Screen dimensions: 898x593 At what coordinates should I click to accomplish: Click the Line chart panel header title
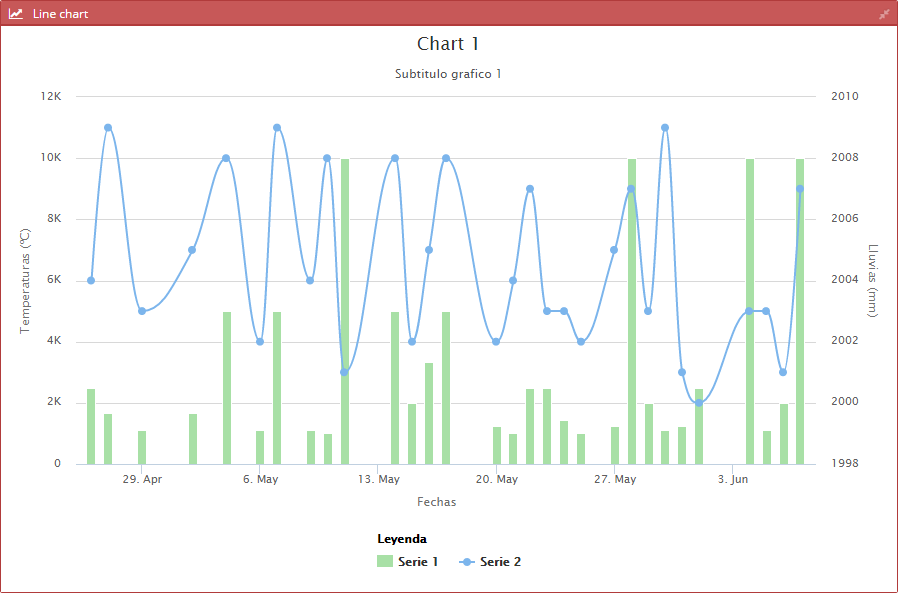tap(60, 14)
